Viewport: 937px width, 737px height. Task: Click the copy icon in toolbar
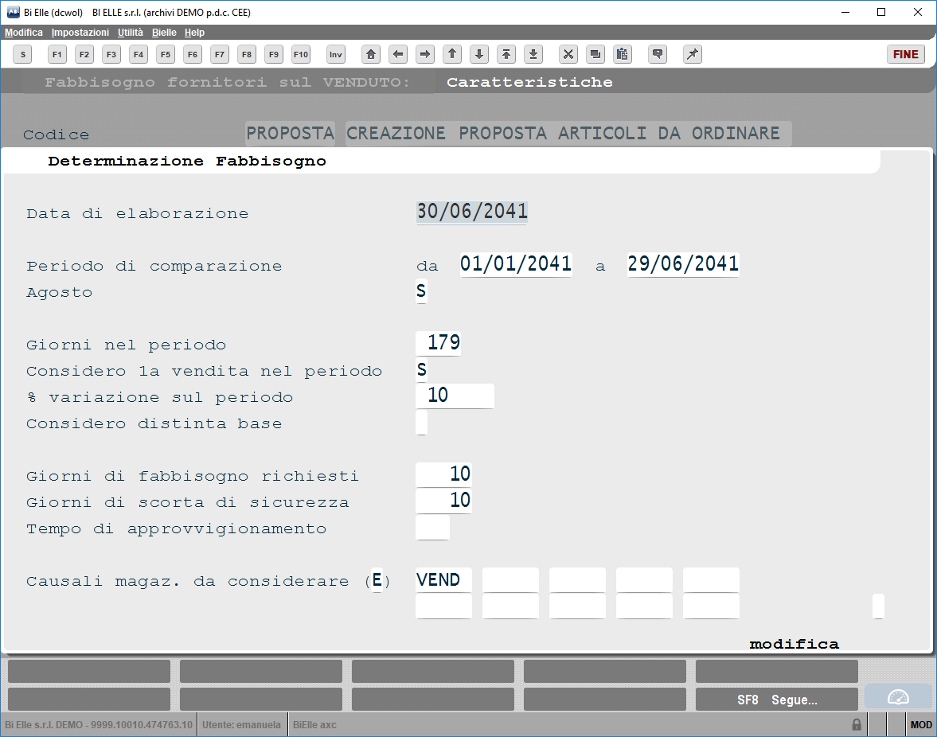click(x=595, y=54)
